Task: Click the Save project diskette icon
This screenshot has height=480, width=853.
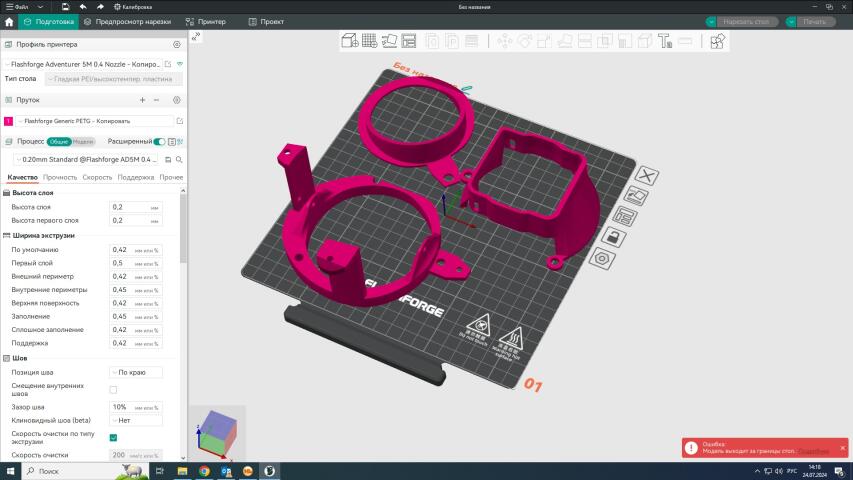Action: (x=65, y=7)
